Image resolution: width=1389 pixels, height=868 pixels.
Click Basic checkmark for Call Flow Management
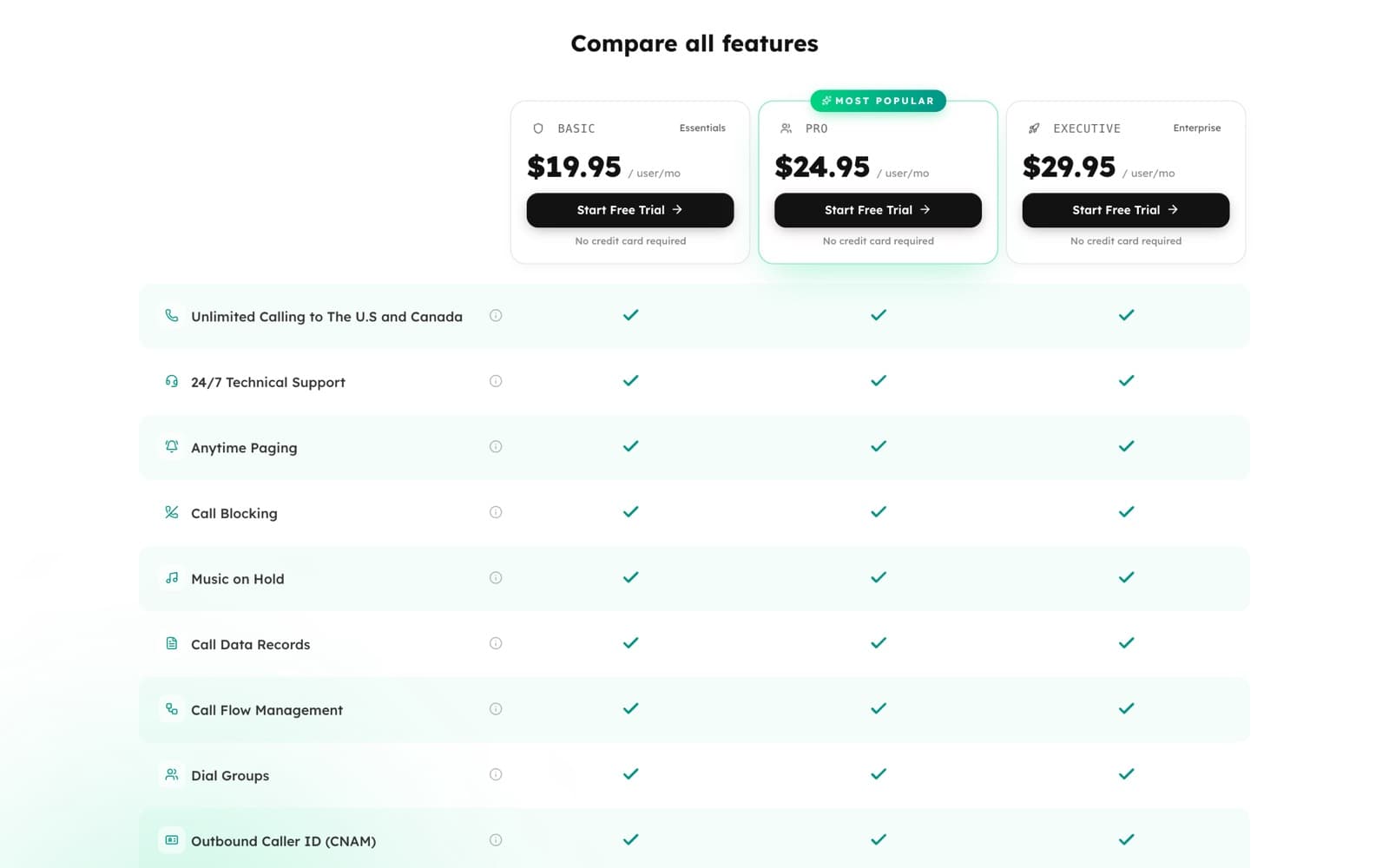pos(631,708)
